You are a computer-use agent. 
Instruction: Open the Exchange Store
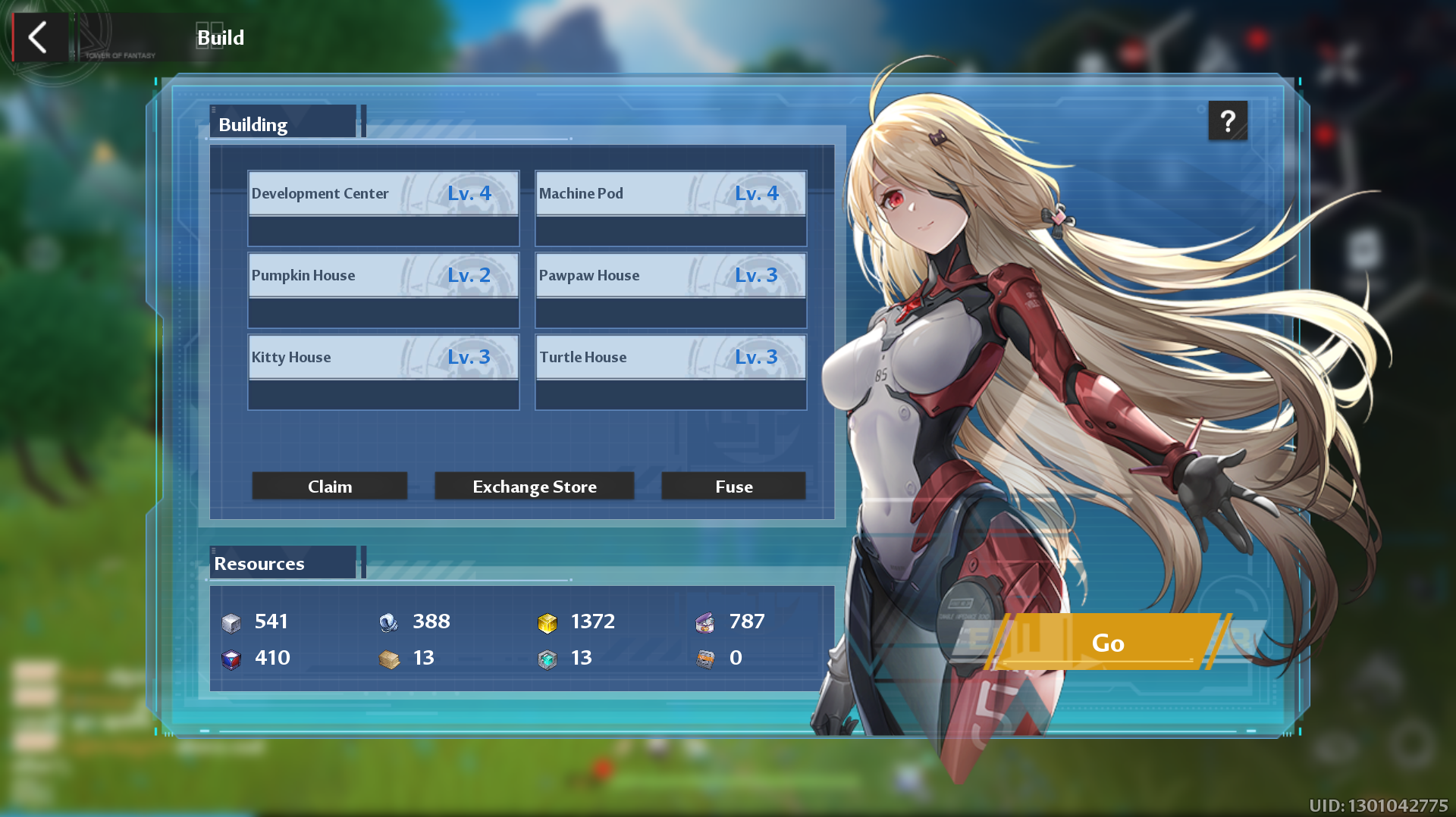(x=534, y=486)
